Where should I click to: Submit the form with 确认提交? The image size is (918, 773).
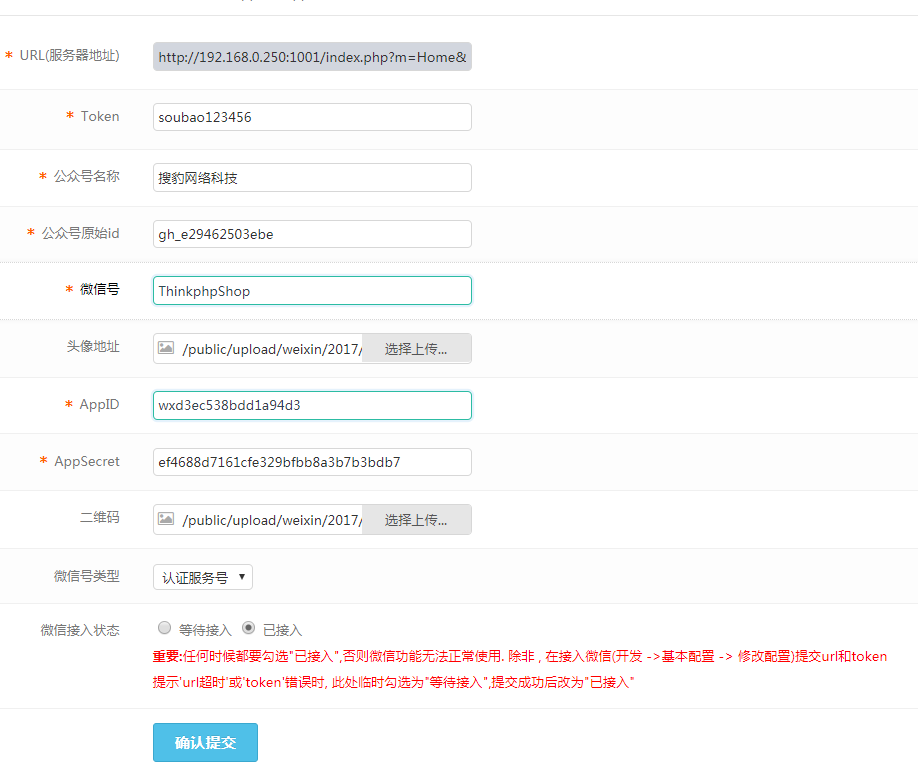205,743
